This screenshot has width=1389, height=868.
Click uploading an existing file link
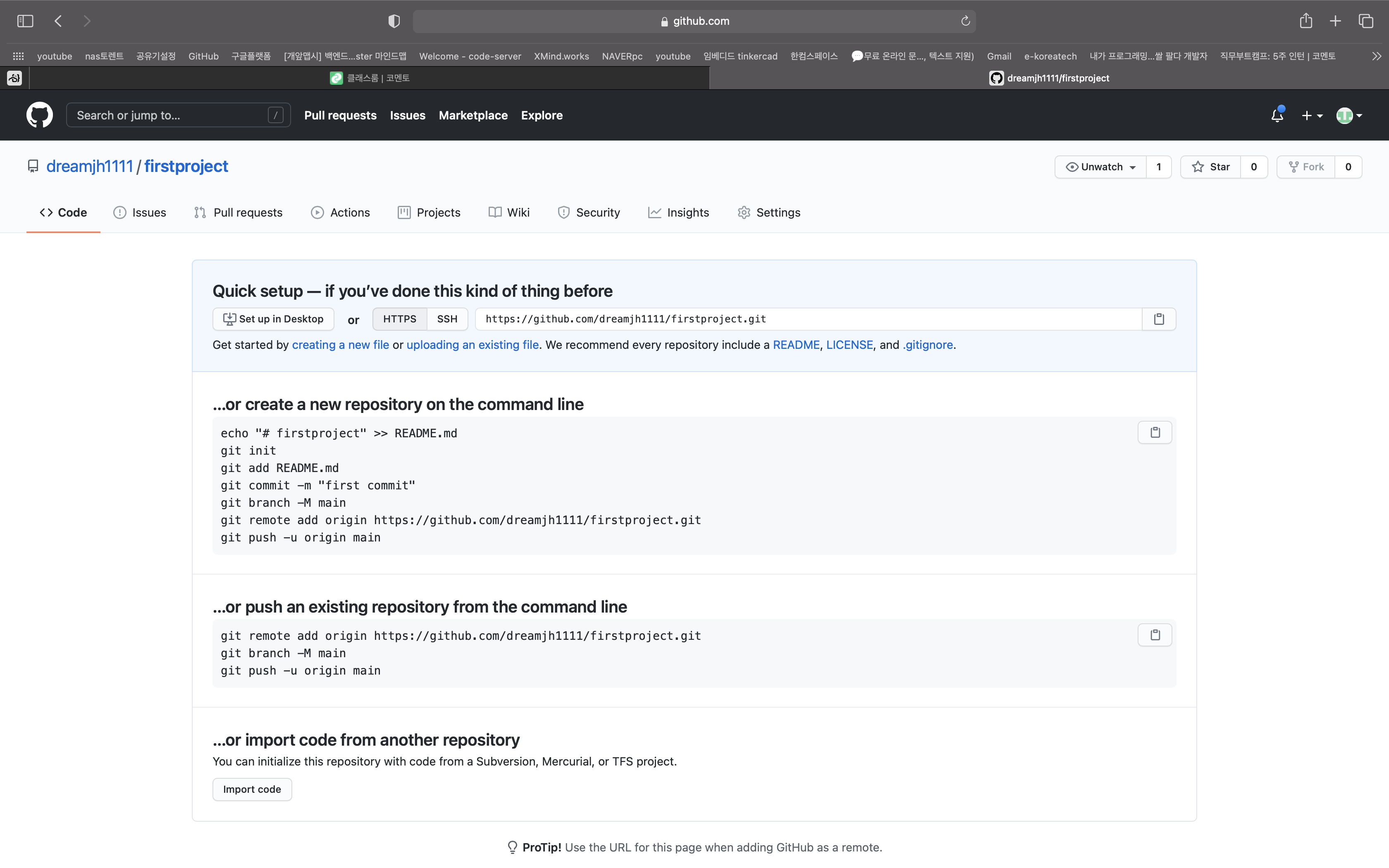473,345
